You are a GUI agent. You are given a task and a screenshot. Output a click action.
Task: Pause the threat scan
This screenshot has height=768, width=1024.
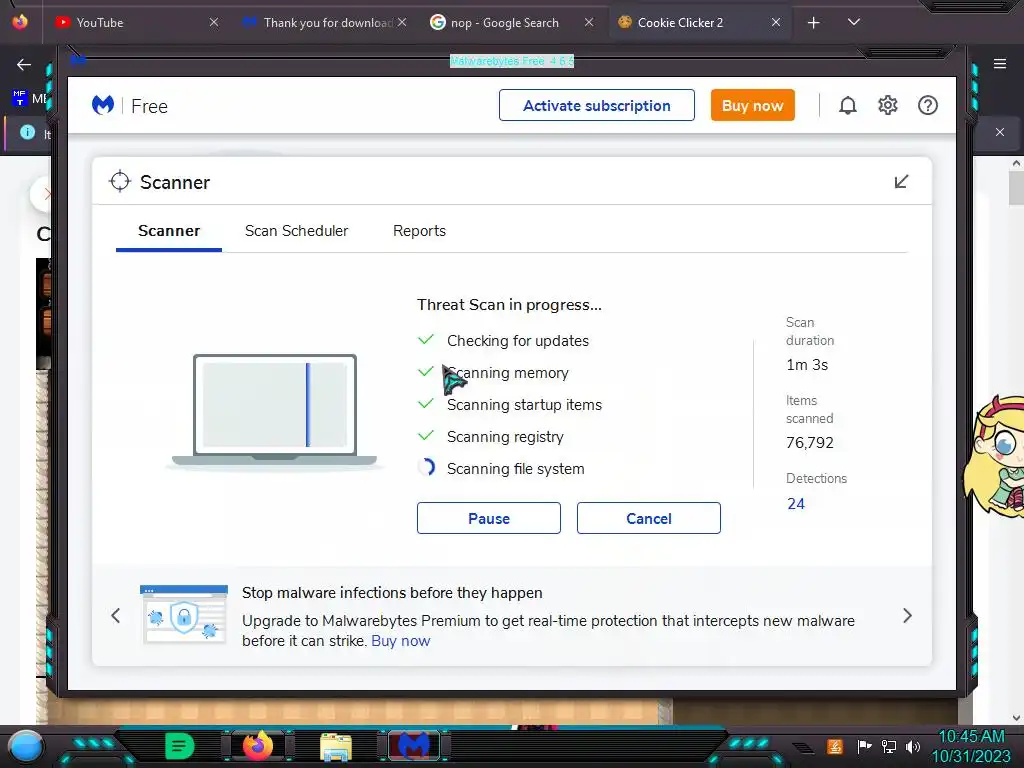pyautogui.click(x=488, y=518)
